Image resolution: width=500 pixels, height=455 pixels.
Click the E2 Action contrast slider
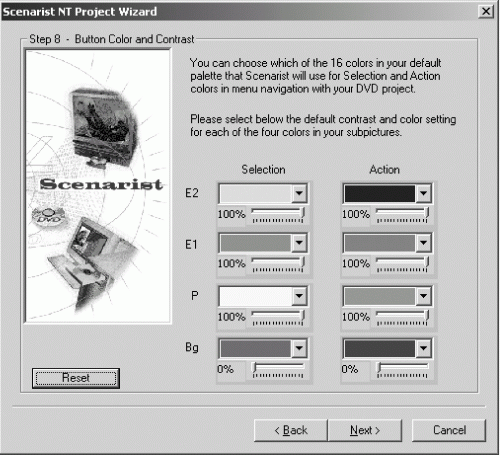pos(402,215)
